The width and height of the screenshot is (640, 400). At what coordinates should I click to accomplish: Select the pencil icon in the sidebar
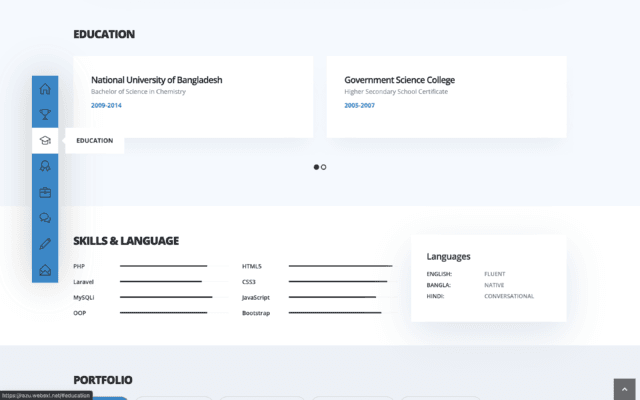click(x=45, y=244)
